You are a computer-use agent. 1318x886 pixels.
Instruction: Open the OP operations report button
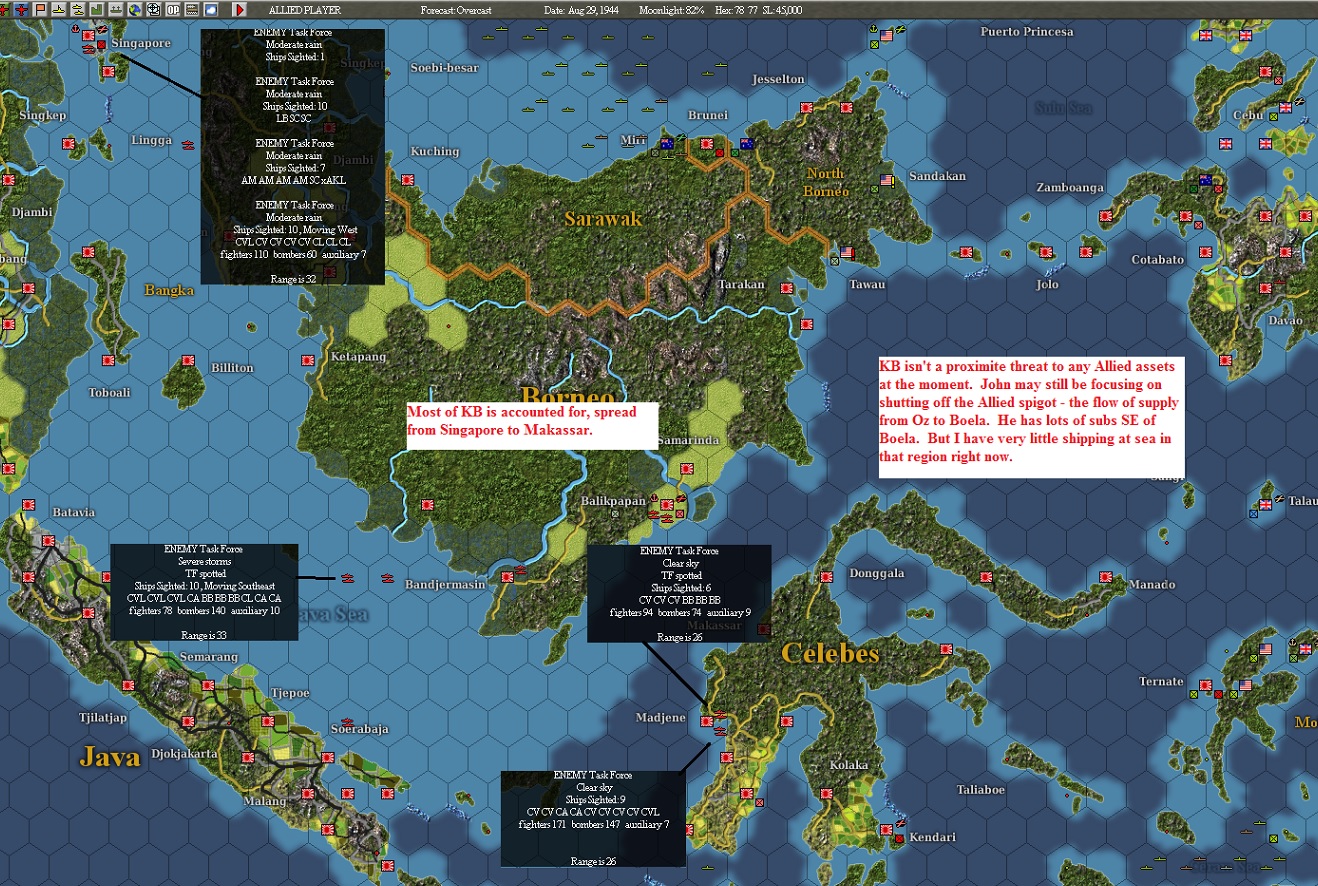[x=173, y=9]
